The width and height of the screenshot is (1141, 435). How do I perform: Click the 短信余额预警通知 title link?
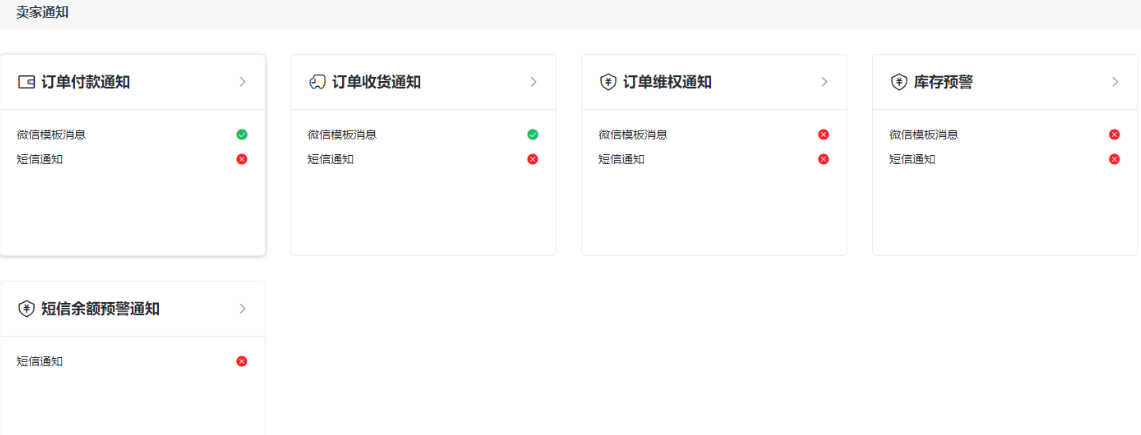(100, 309)
